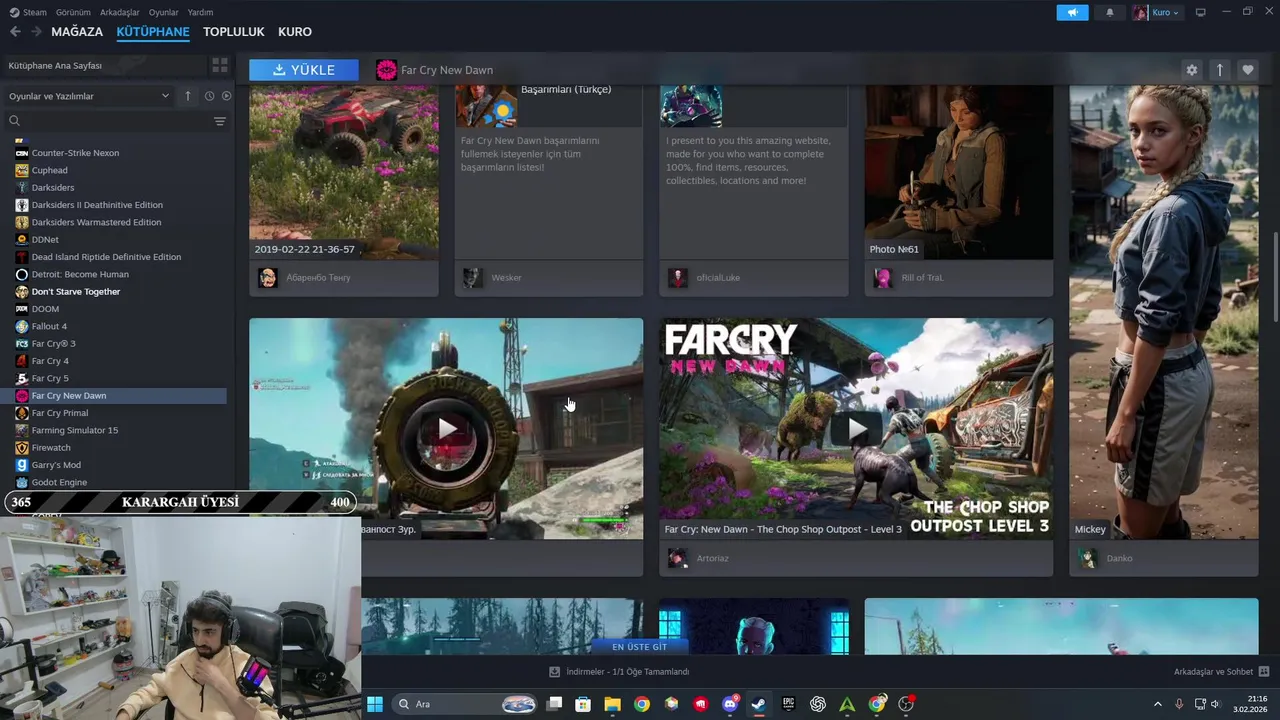Click the EN ÜSTE GİT button
The width and height of the screenshot is (1280, 720).
click(639, 647)
